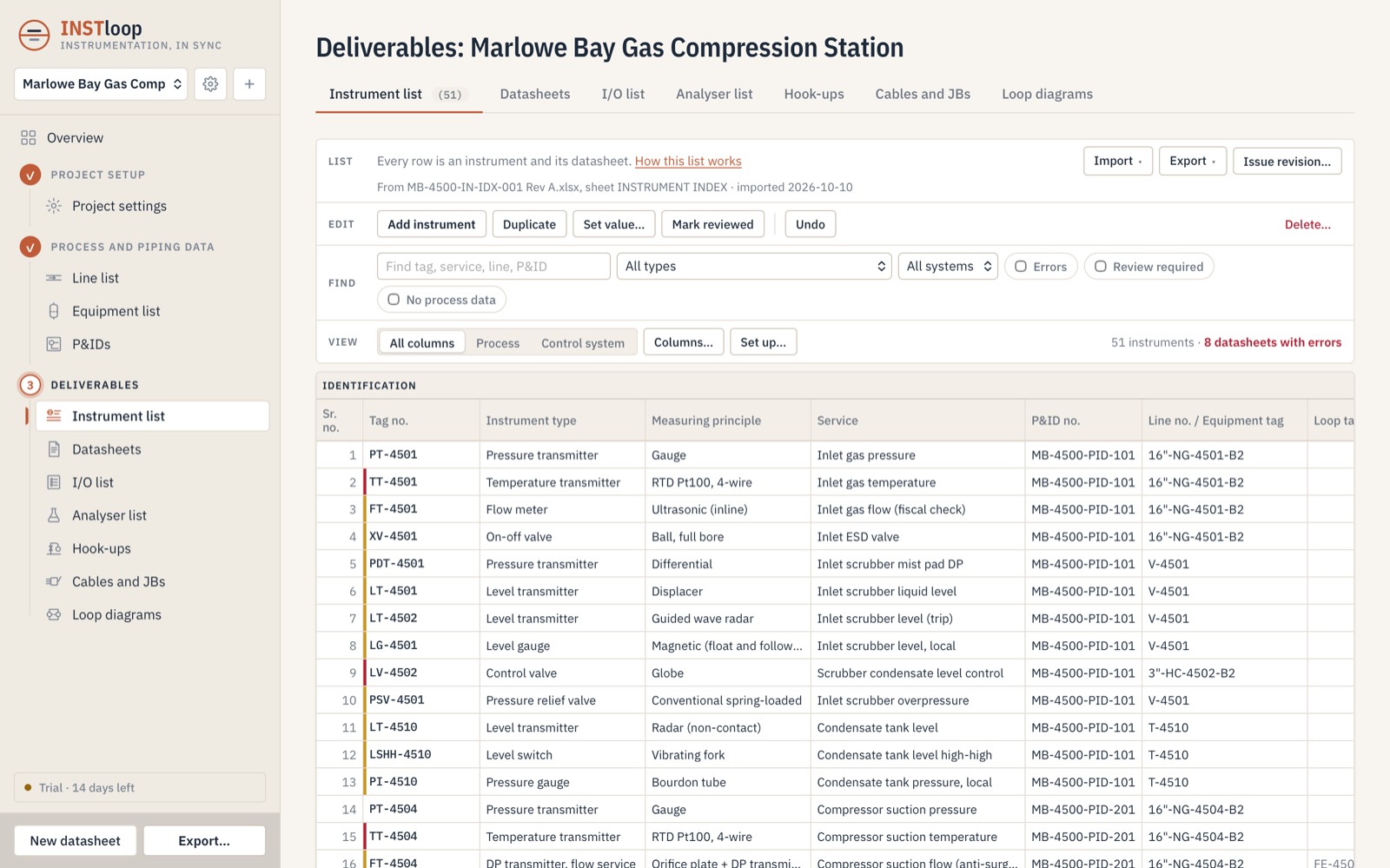This screenshot has height=868, width=1390.
Task: Click the INSTloop logo icon
Action: click(x=34, y=36)
